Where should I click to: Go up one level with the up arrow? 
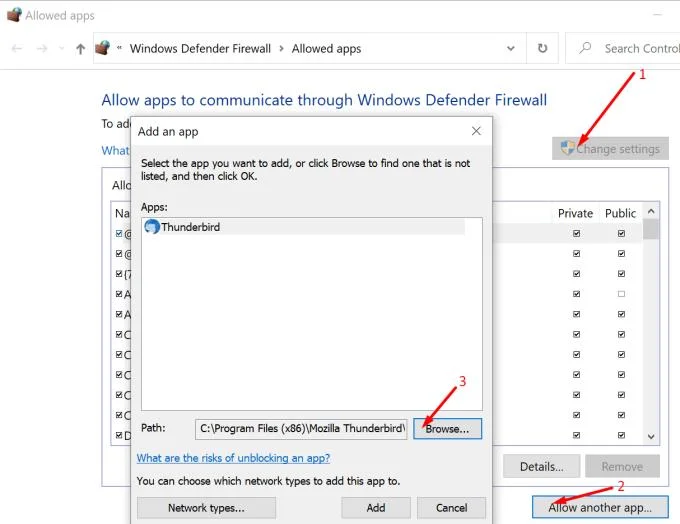click(80, 49)
